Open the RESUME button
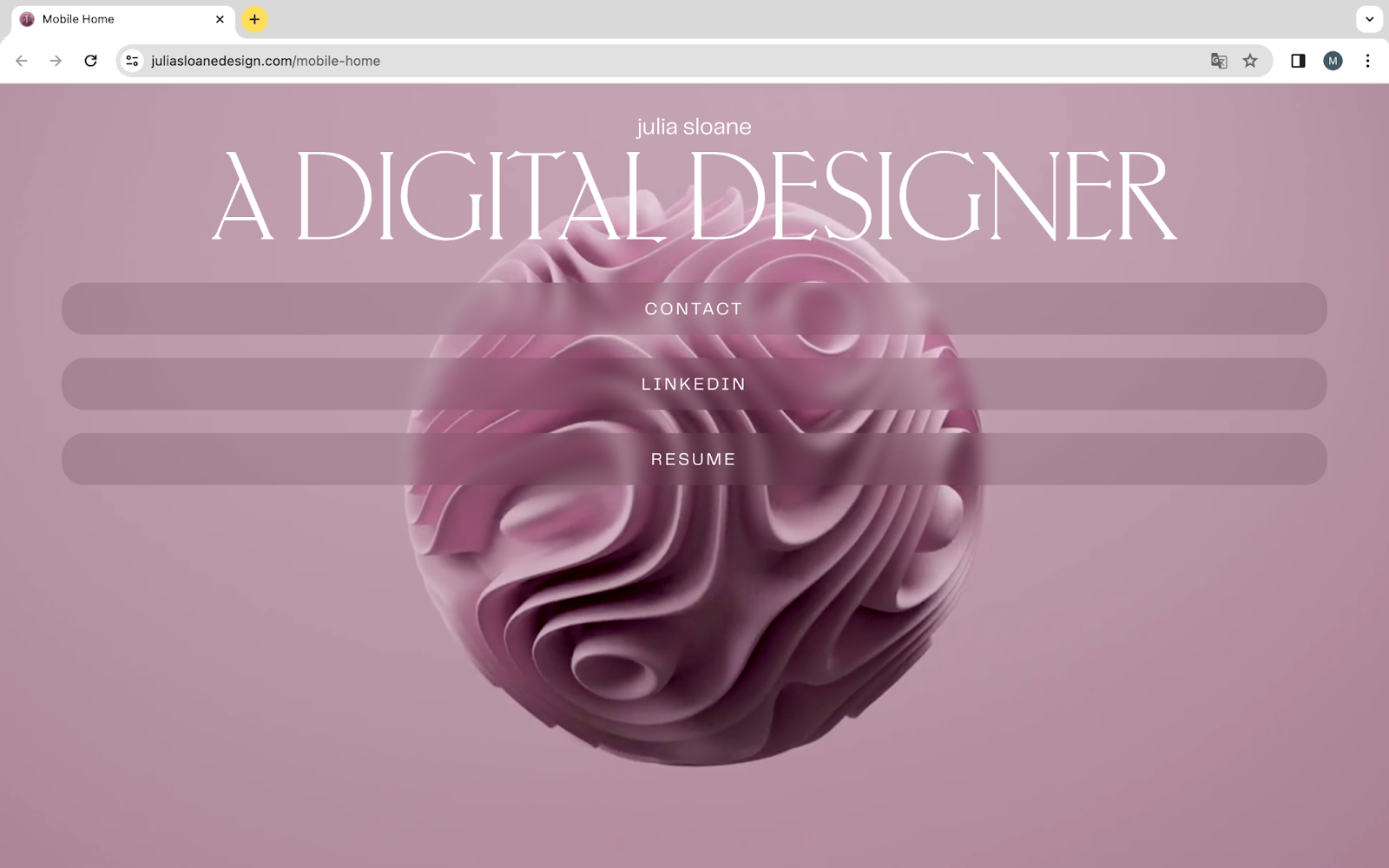1389x868 pixels. point(694,459)
